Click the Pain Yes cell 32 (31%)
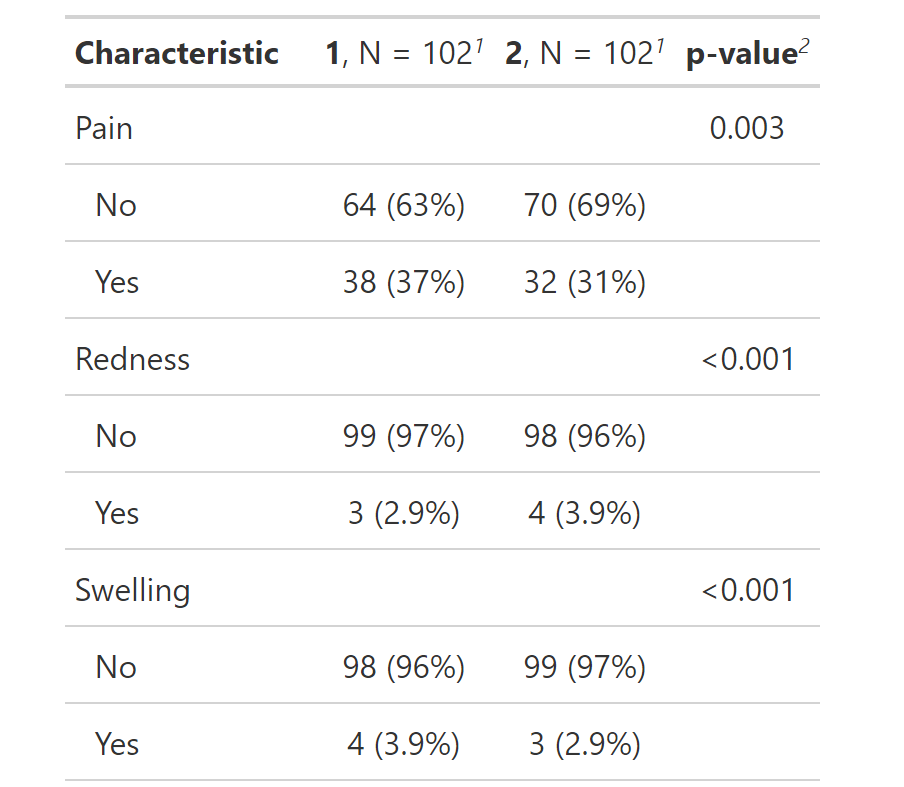 [585, 283]
